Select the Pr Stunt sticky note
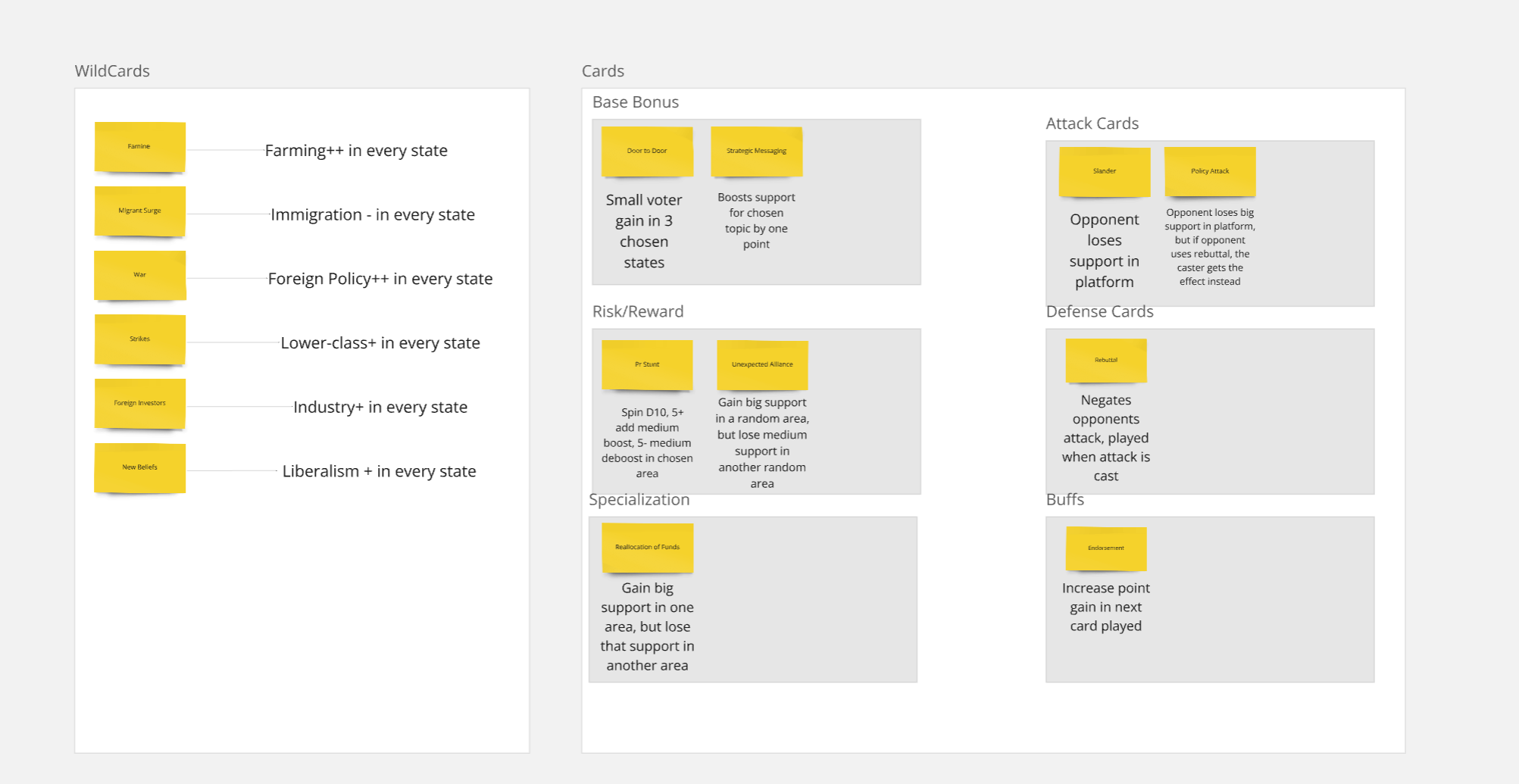The image size is (1519, 784). [x=647, y=364]
